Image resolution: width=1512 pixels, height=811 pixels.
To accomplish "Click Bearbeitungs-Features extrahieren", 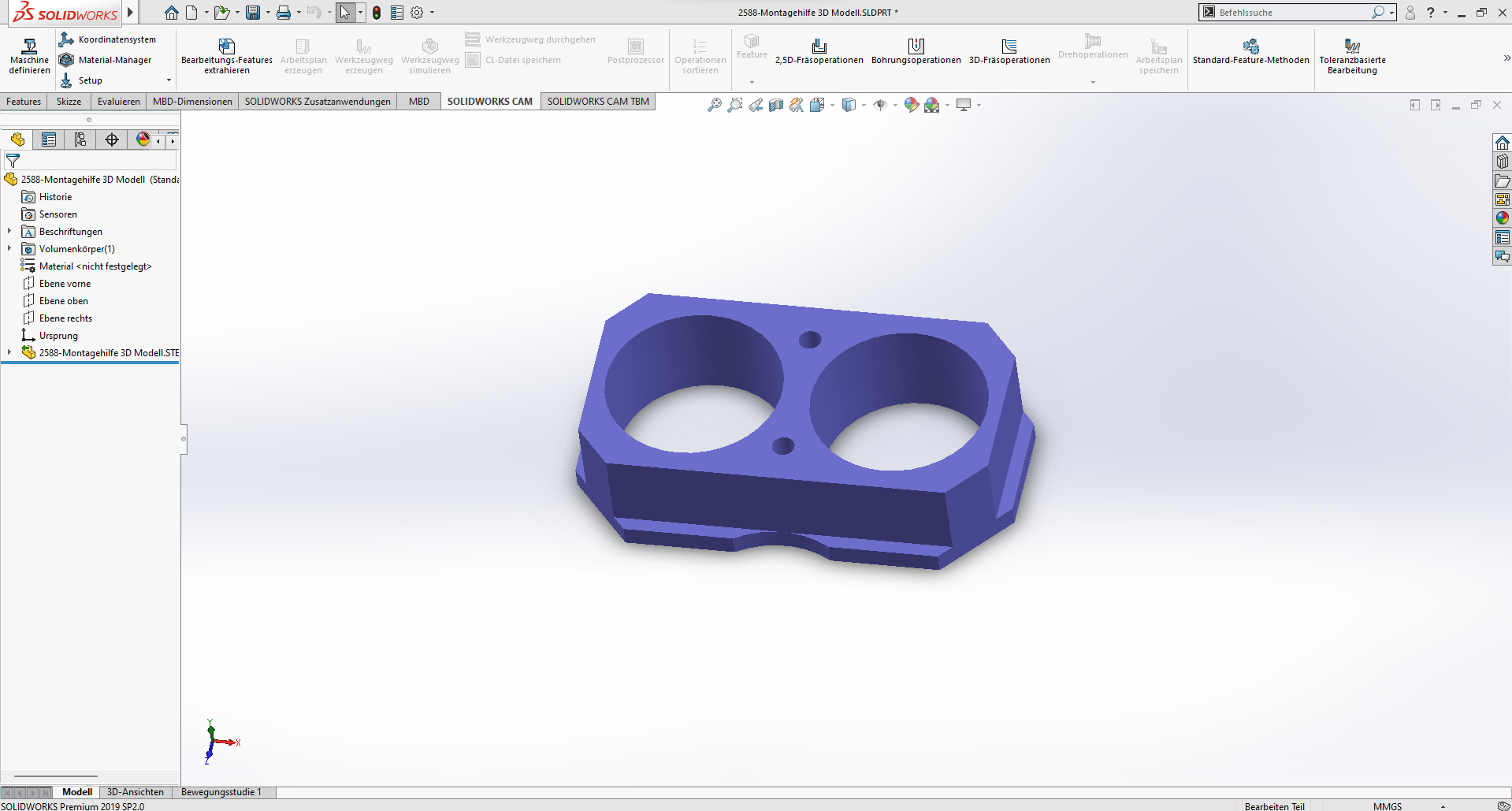I will 227,55.
